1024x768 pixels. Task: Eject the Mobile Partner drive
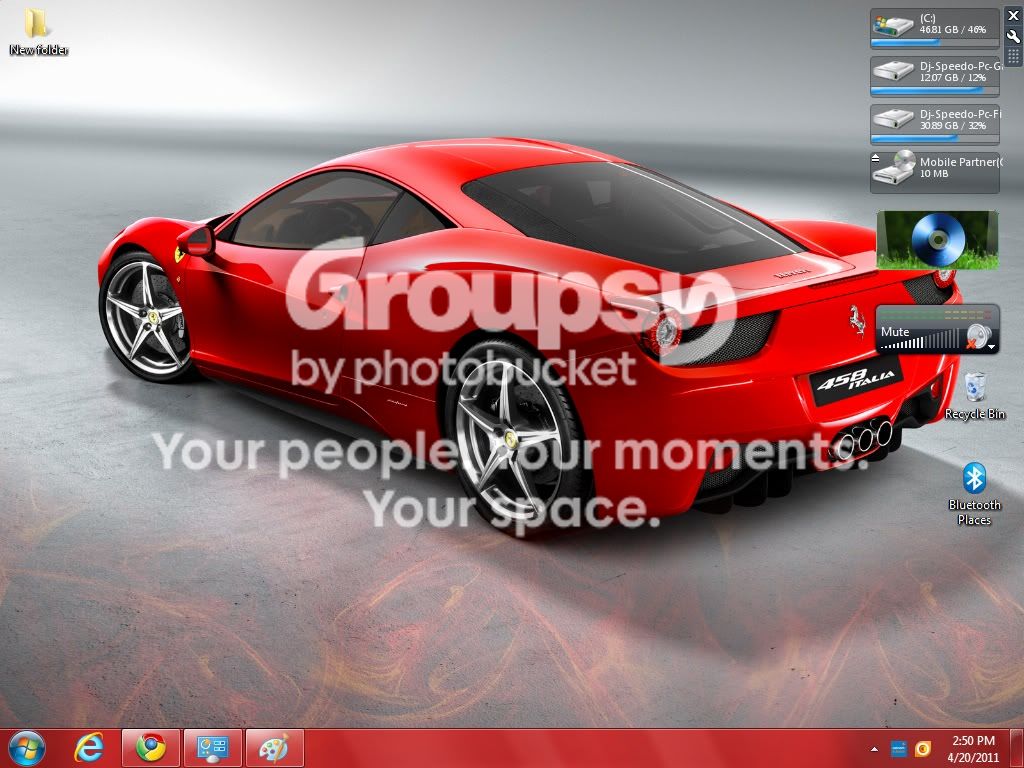coord(875,158)
